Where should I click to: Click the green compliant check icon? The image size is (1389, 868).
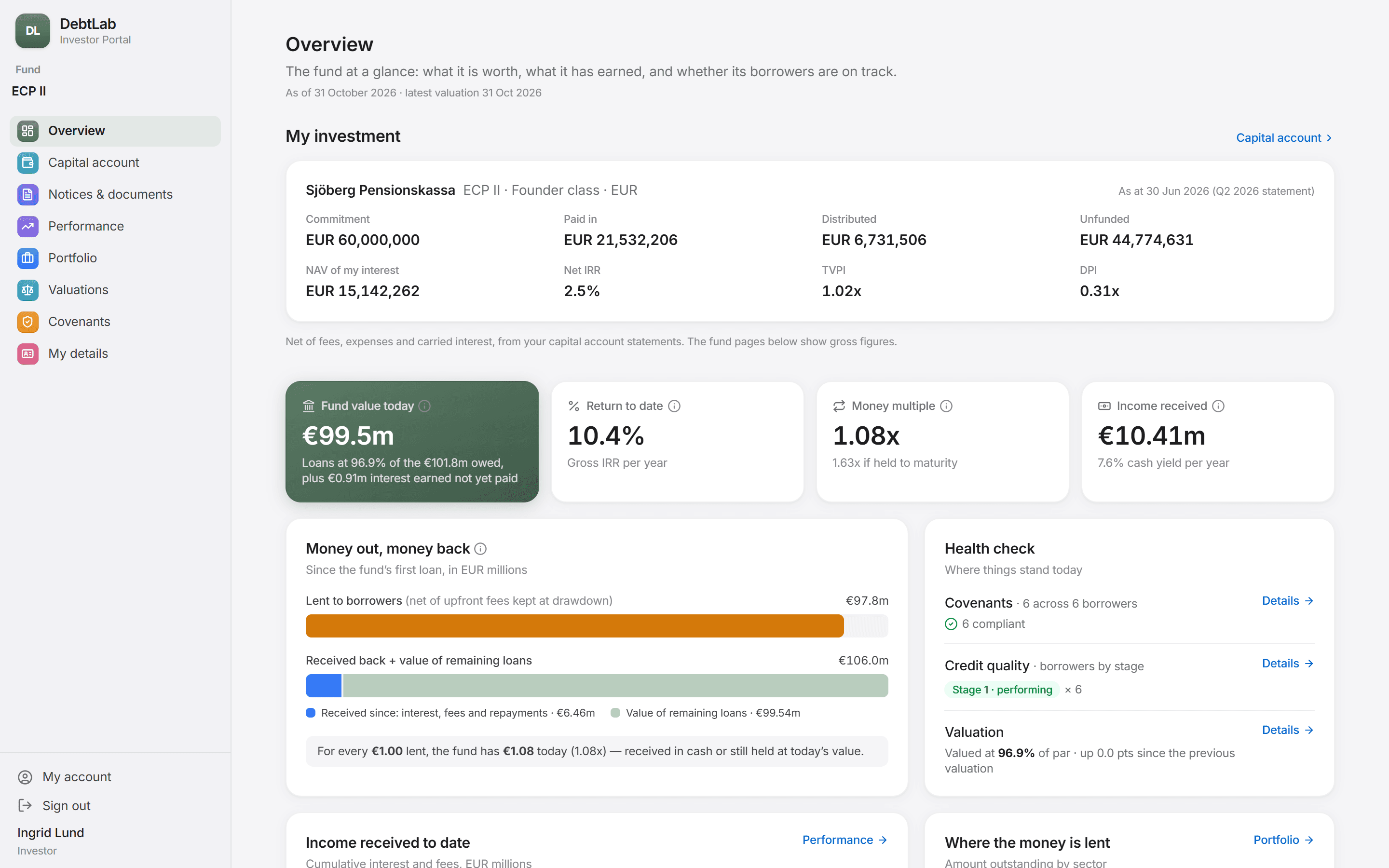[x=951, y=624]
